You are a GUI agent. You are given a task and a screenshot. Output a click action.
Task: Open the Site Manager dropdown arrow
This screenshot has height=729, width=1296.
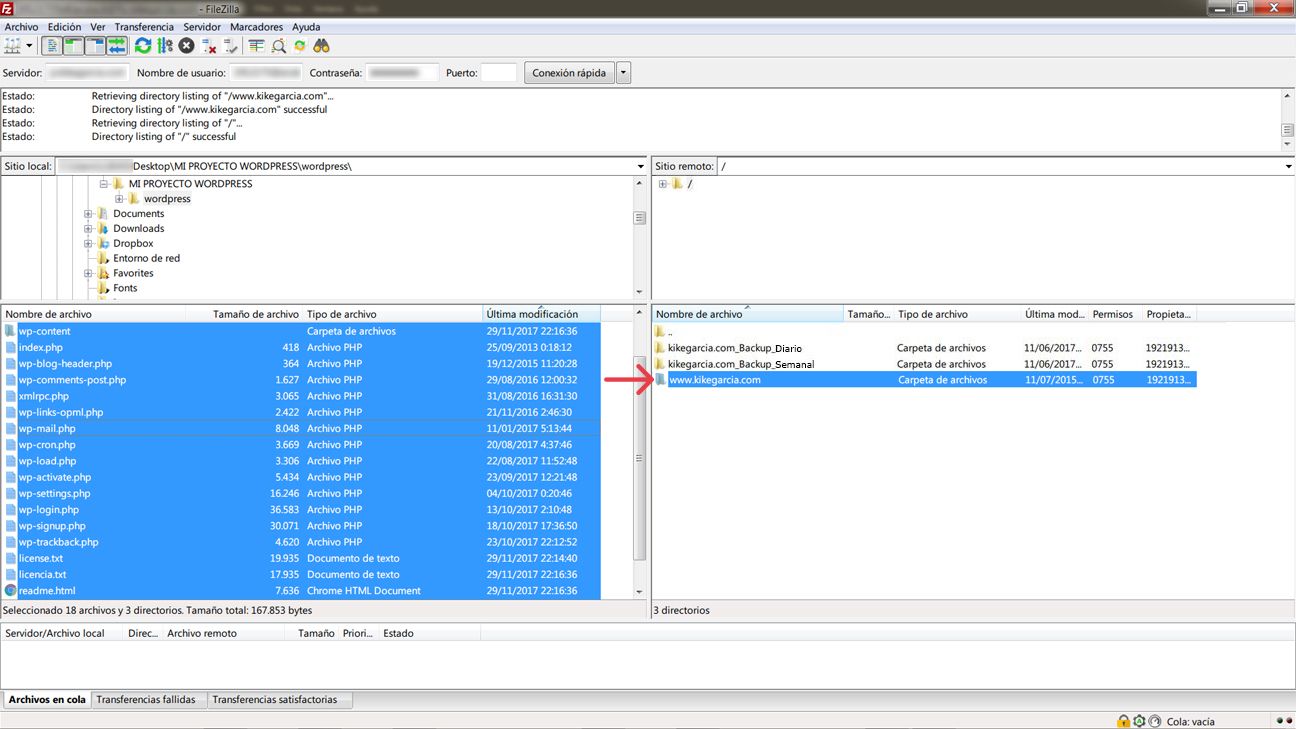(29, 46)
